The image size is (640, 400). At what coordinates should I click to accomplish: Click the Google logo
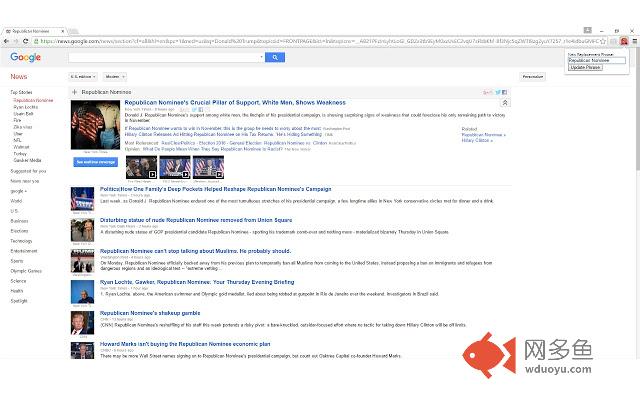click(25, 57)
